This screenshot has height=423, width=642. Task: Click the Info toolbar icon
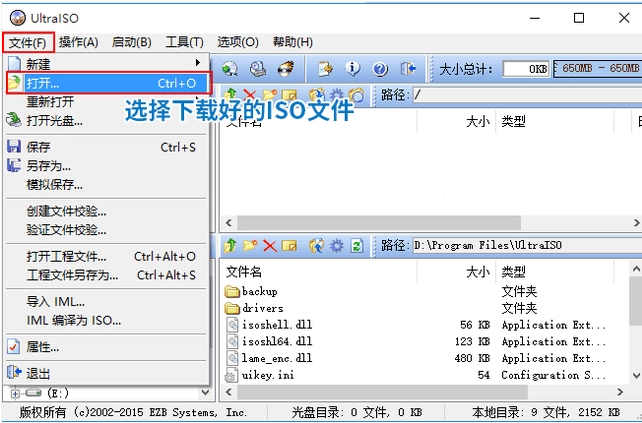[x=352, y=69]
